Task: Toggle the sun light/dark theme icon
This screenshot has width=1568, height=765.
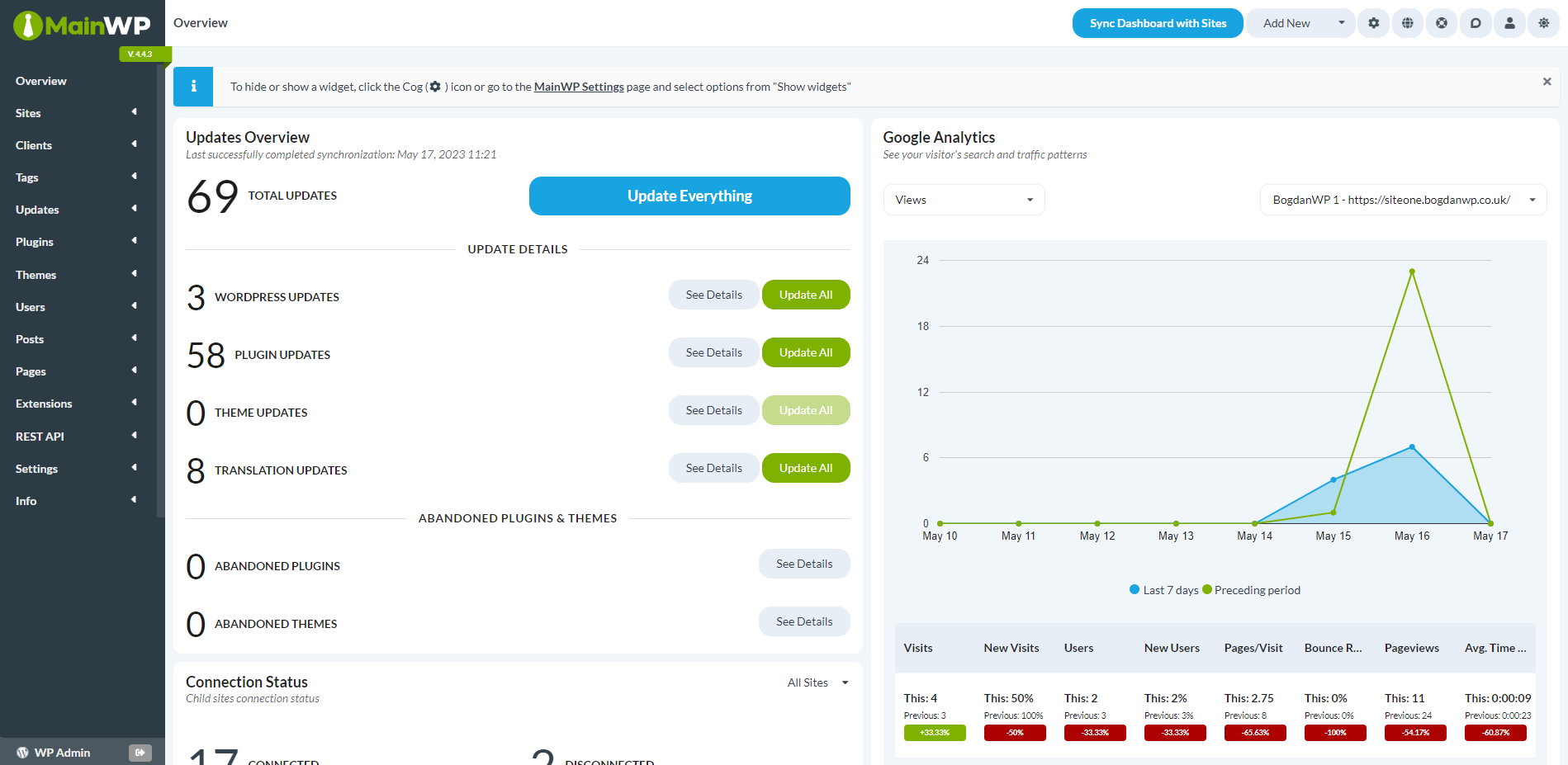Action: coord(1543,23)
